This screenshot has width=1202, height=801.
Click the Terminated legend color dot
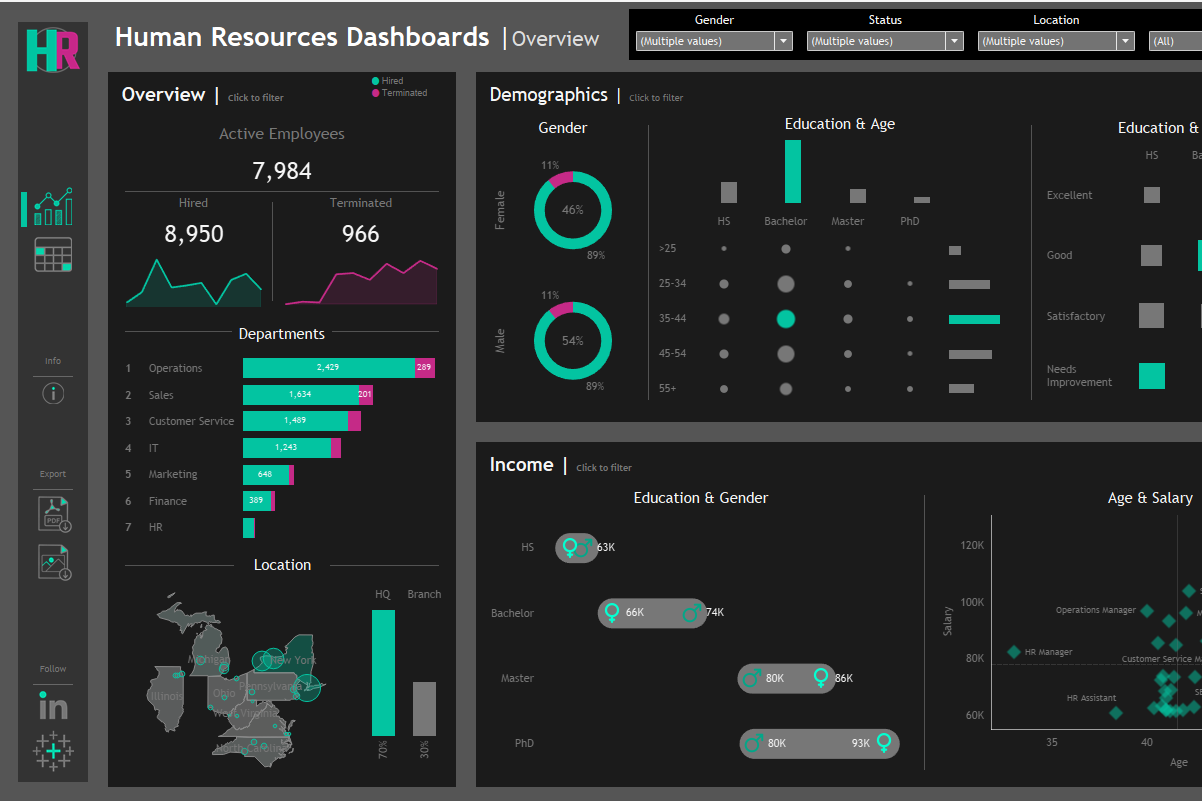376,93
